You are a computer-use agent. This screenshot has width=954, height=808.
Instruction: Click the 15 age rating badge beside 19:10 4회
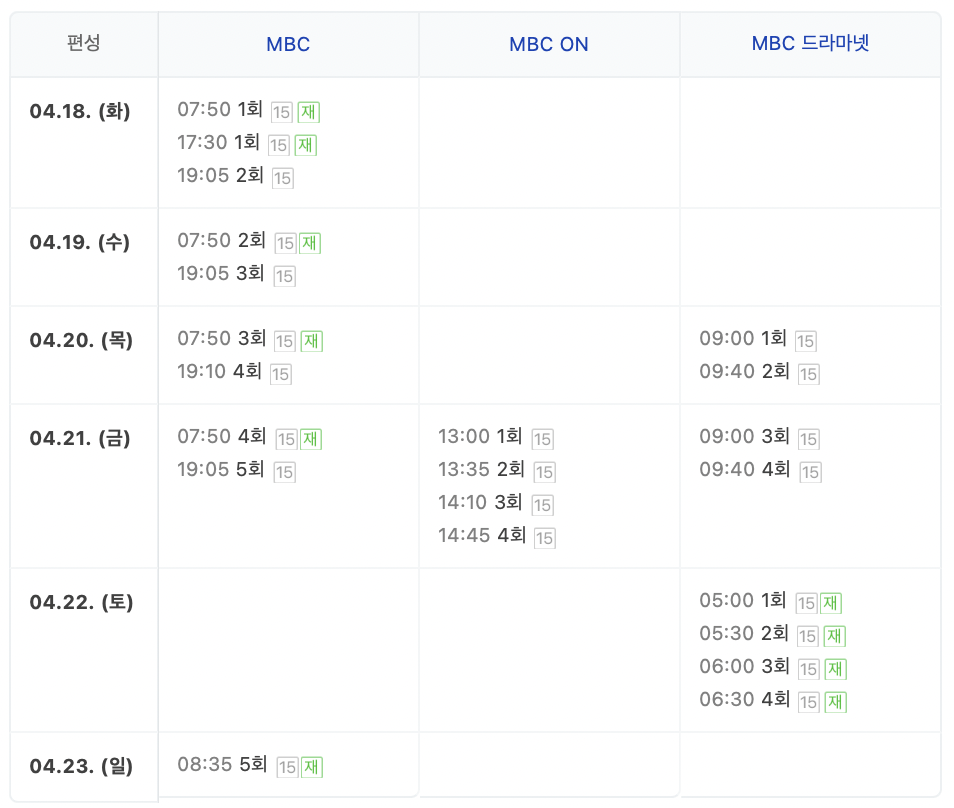point(280,374)
